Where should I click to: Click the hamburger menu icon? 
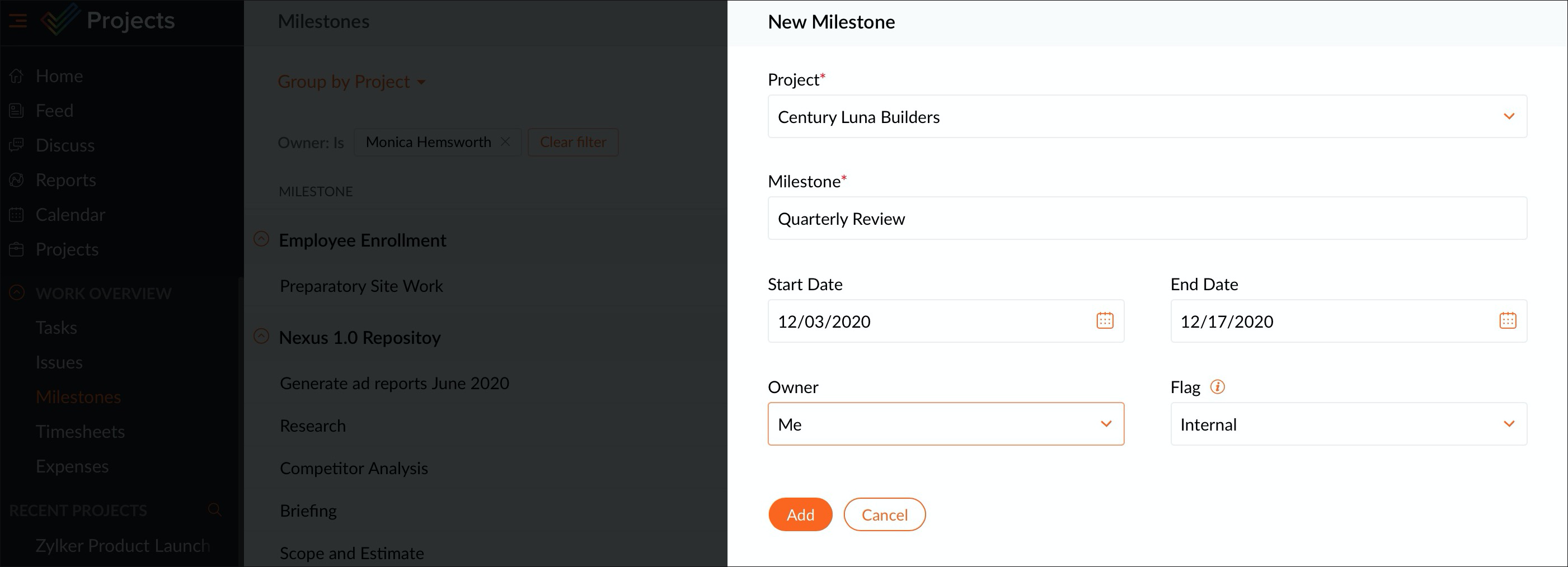pos(18,21)
